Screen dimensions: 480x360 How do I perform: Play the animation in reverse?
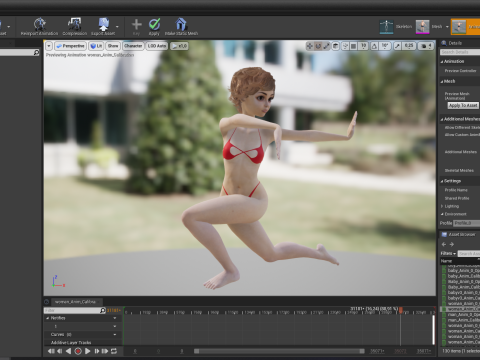click(x=68, y=351)
